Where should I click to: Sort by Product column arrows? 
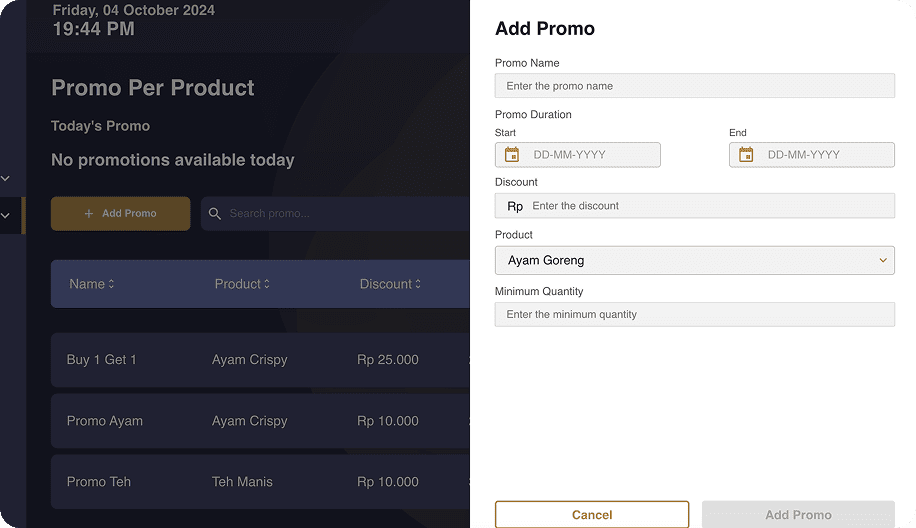coord(267,284)
